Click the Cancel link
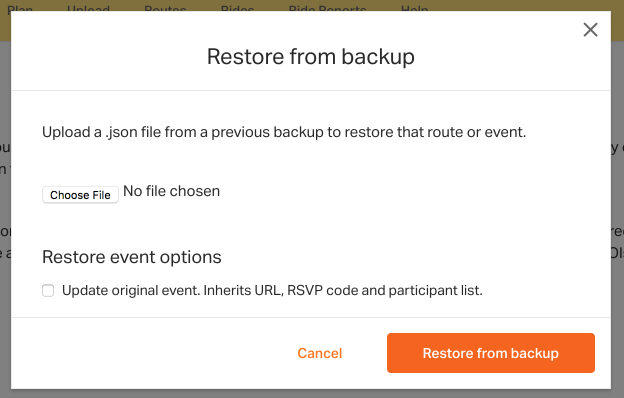The image size is (624, 398). [x=320, y=353]
